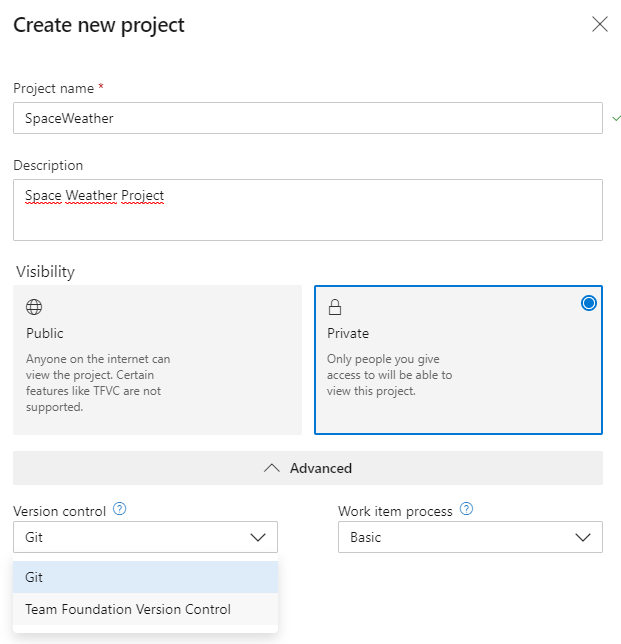
Task: Click the lock icon in Private card
Action: pos(335,307)
